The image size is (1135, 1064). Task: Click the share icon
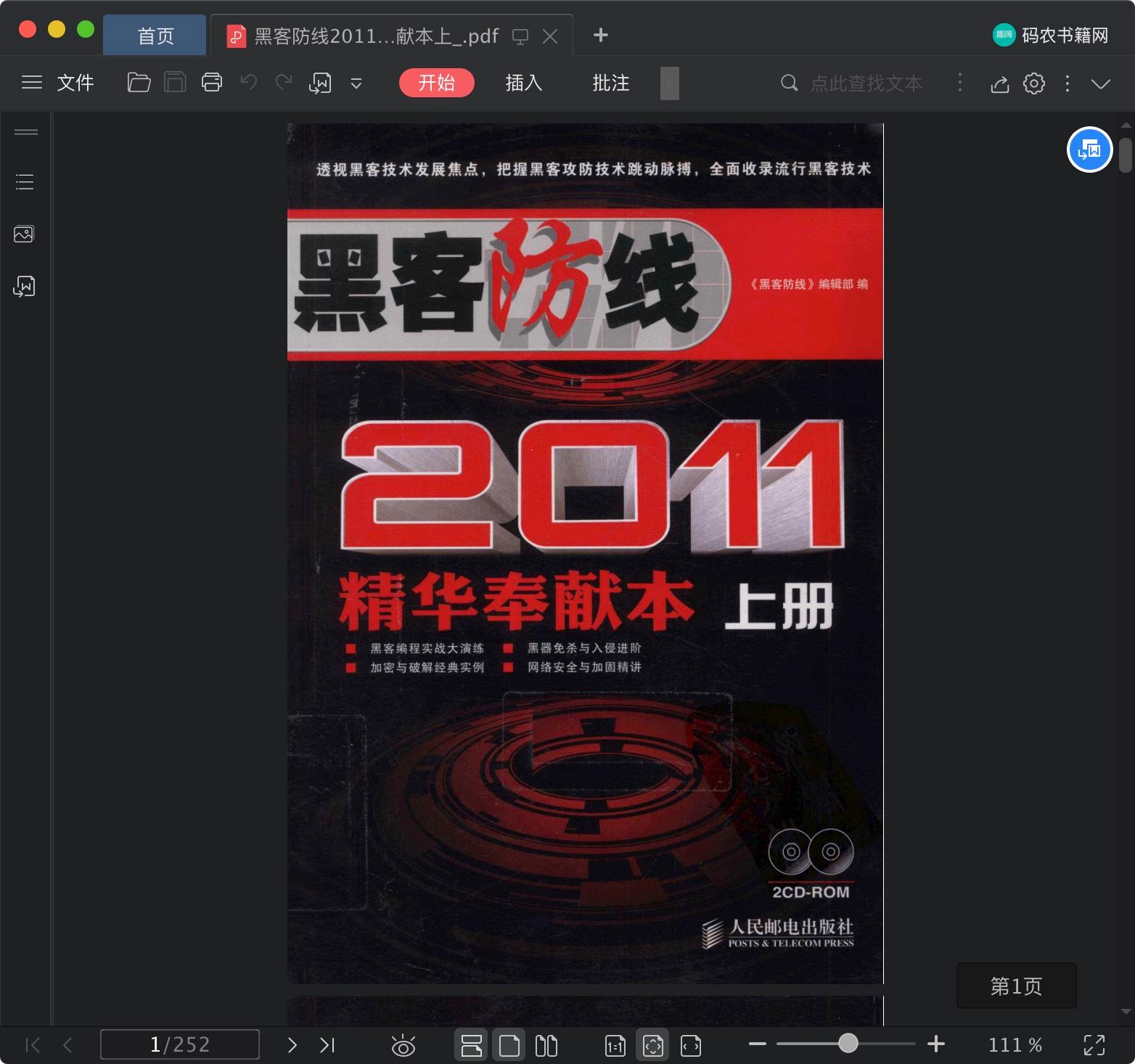1000,83
